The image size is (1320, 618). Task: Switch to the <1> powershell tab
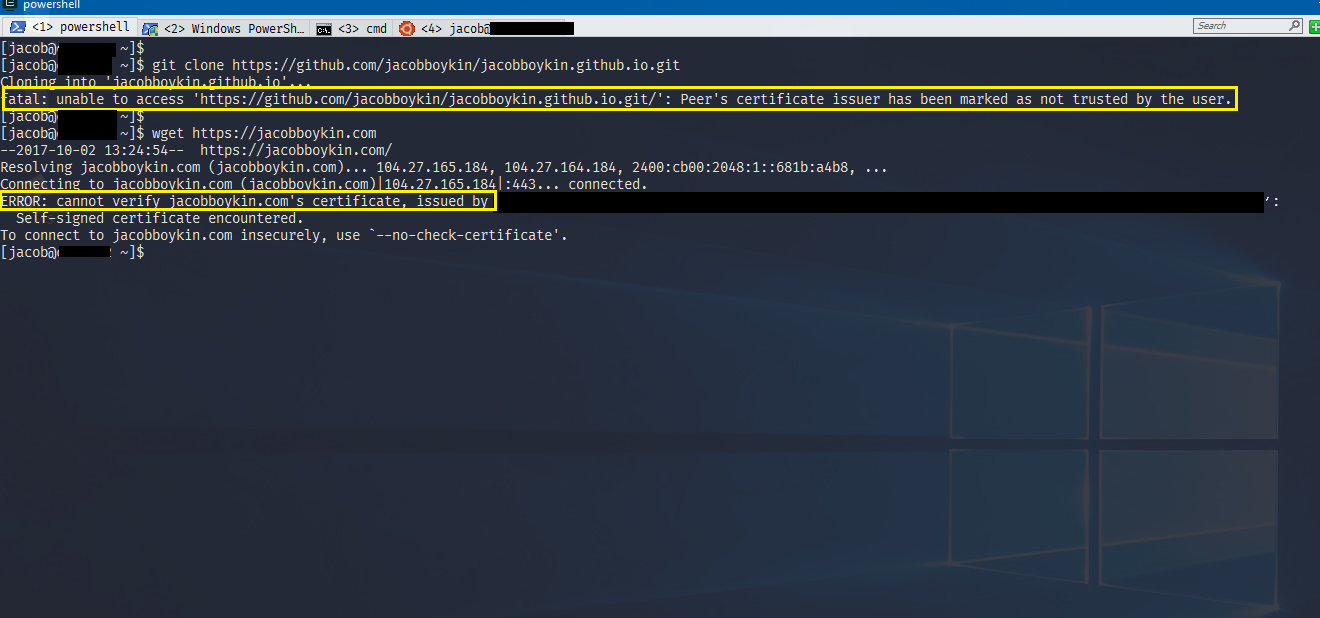pos(70,27)
